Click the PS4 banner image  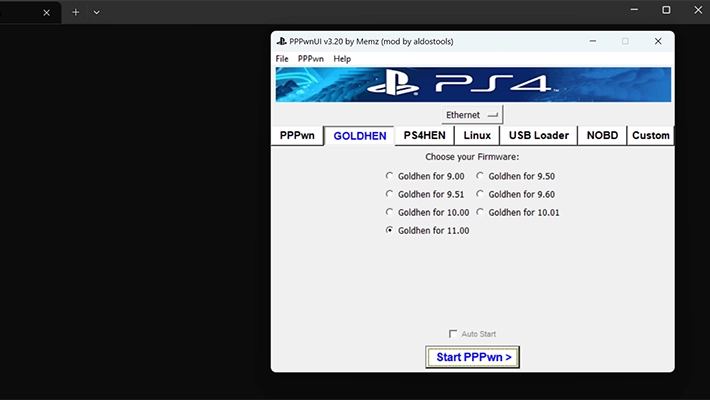[473, 85]
